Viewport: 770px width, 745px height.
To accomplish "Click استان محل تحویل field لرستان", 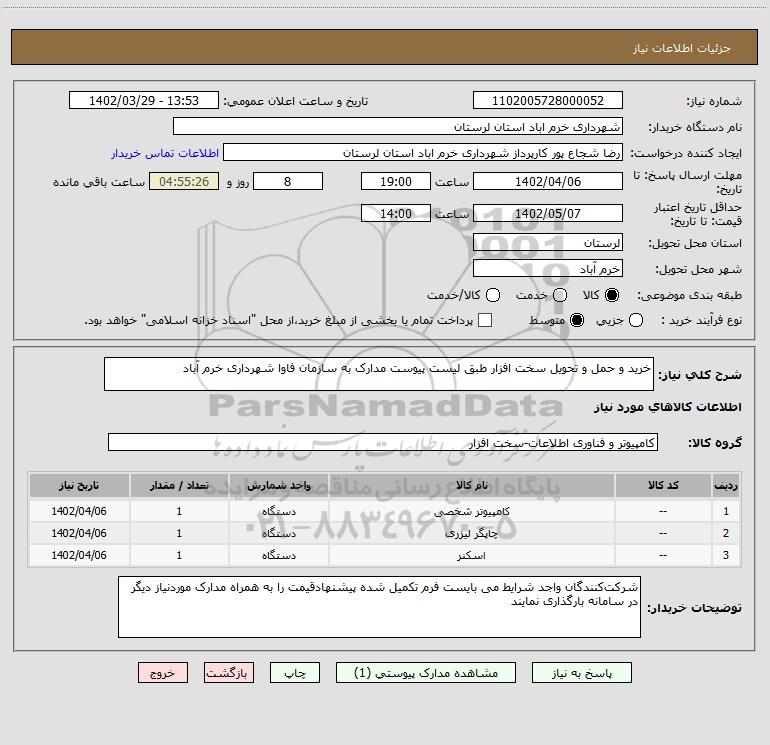I will [x=548, y=242].
